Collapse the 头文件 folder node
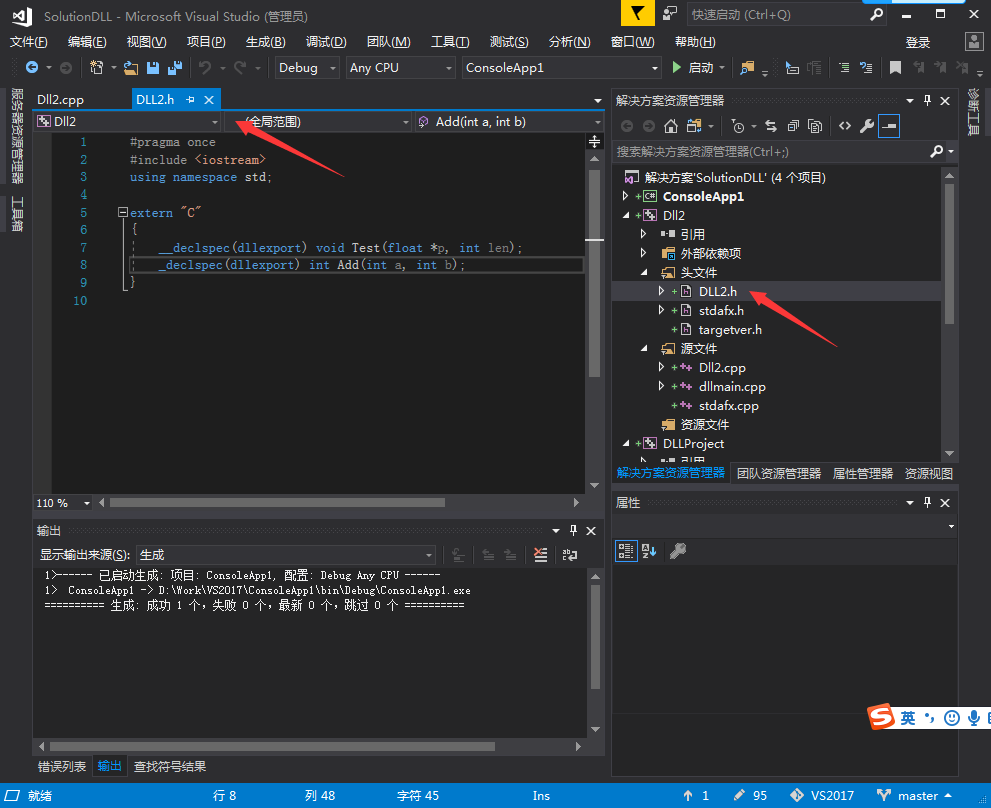The image size is (991, 808). tap(644, 272)
